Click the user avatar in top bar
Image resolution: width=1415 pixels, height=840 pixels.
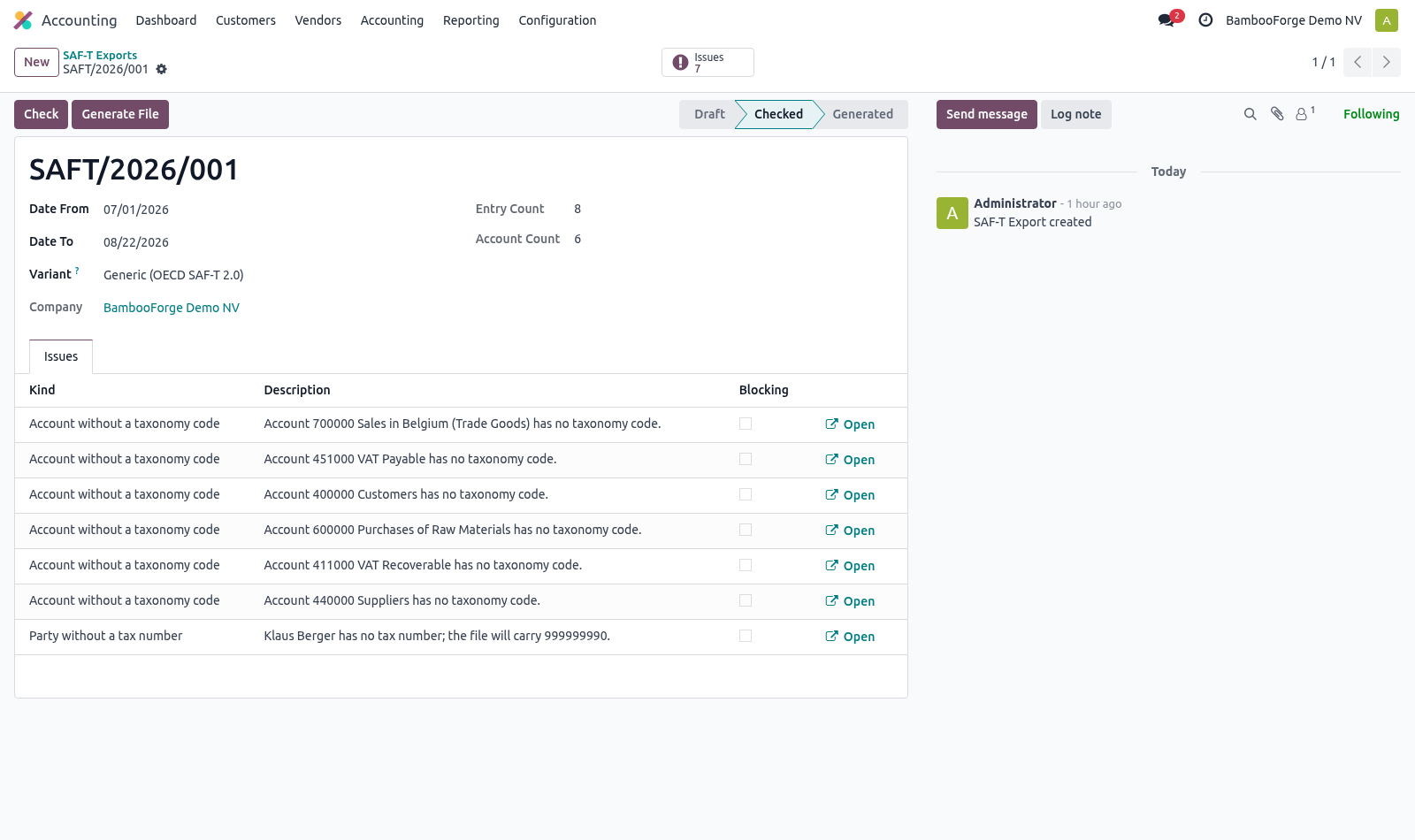1387,20
